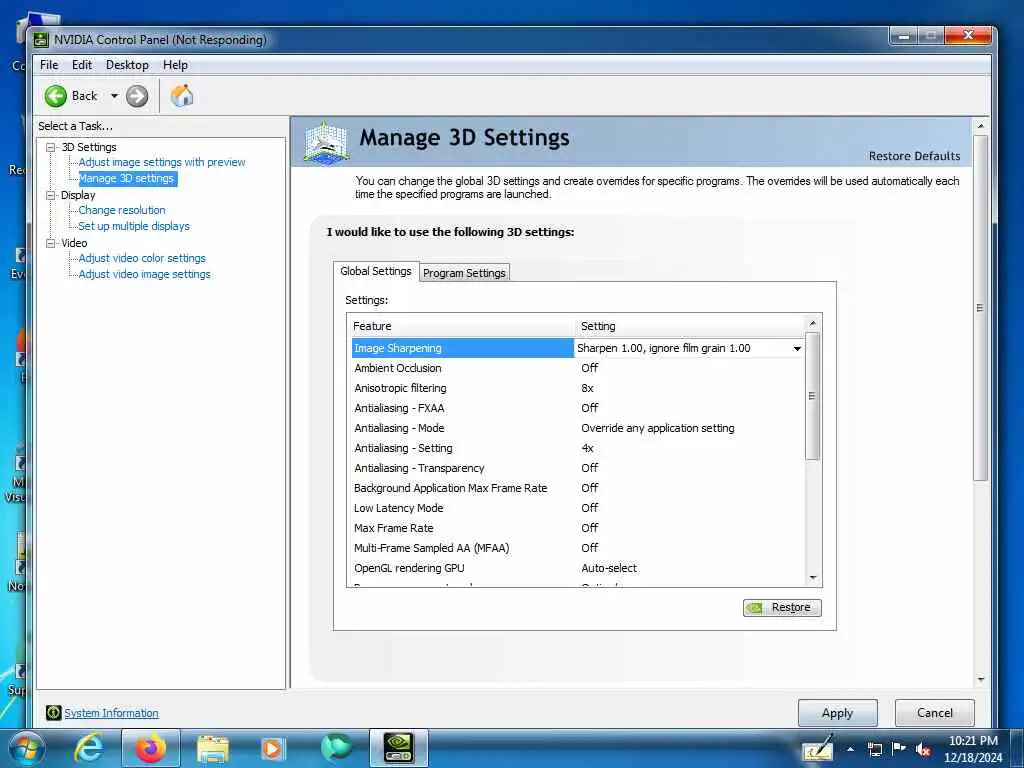Image resolution: width=1024 pixels, height=768 pixels.
Task: Open Back history dropdown arrow
Action: (114, 96)
